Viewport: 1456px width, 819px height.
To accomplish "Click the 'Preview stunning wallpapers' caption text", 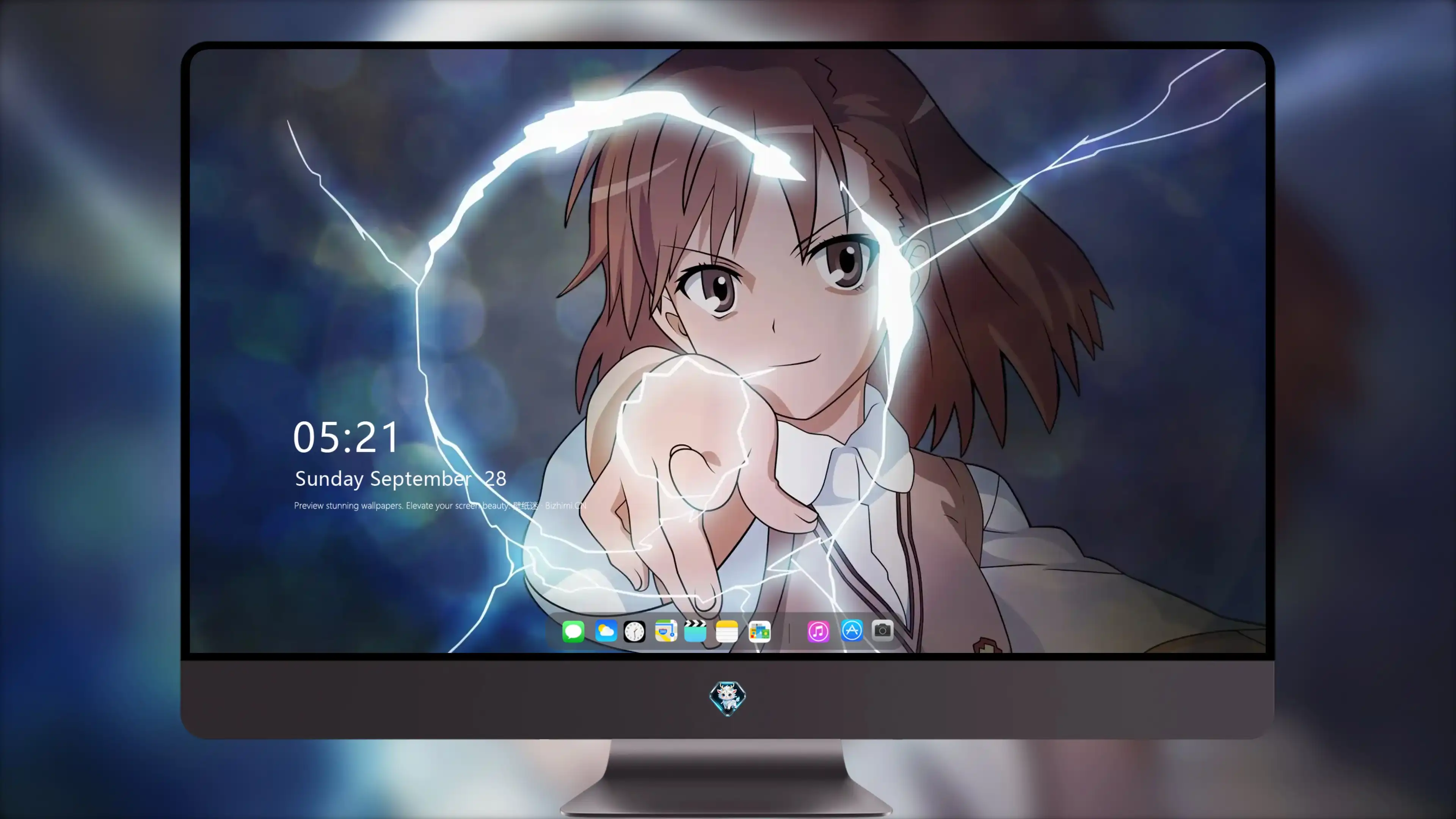I will click(x=440, y=505).
